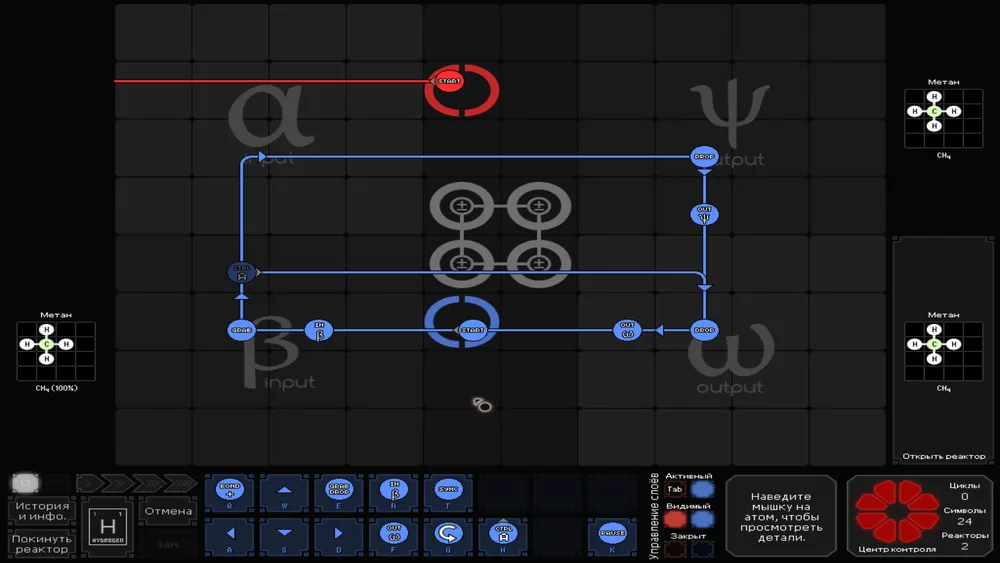Click the bottom-right bonder on the grid
This screenshot has height=563, width=1000.
(539, 263)
